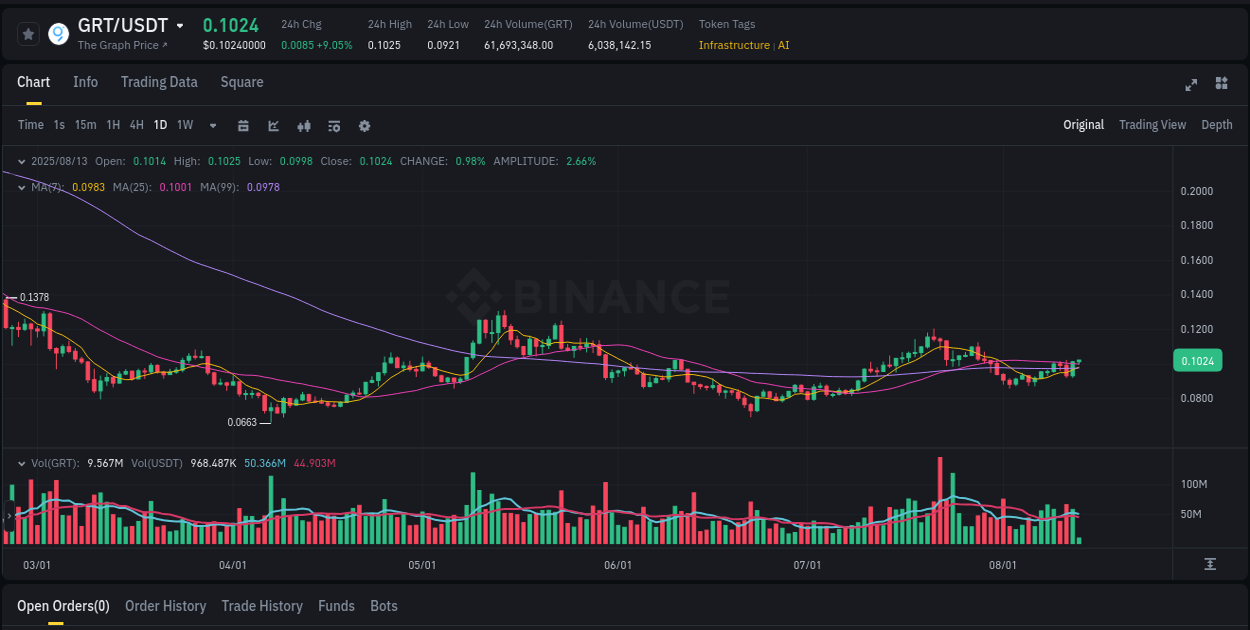This screenshot has height=630, width=1250.
Task: Open the candlestick chart style options
Action: tap(303, 125)
